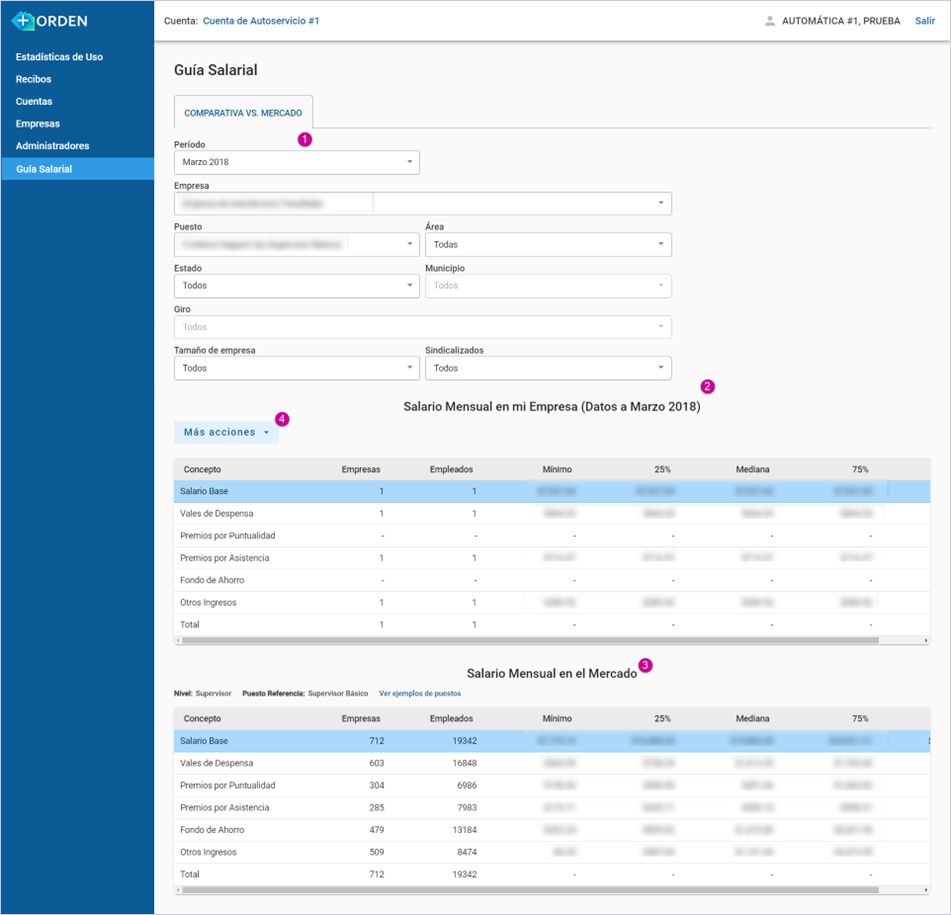Click the pink marker number 2
951x915 pixels.
pos(708,386)
